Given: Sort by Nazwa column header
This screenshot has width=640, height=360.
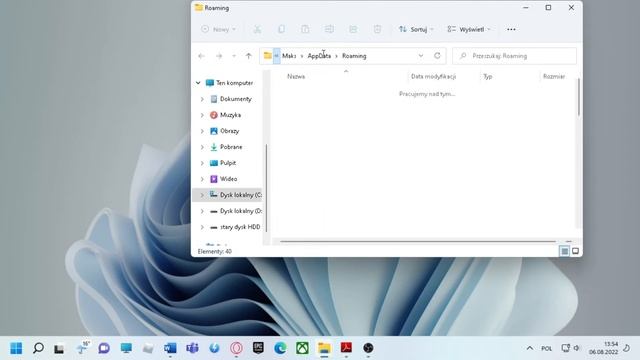Looking at the screenshot, I should (296, 76).
